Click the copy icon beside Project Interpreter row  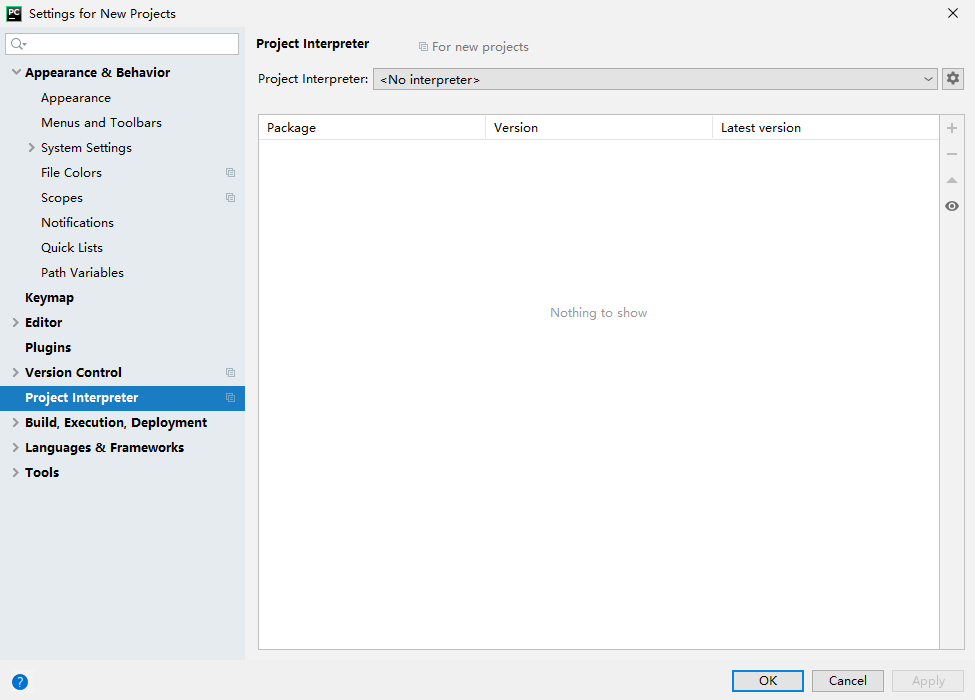click(231, 398)
